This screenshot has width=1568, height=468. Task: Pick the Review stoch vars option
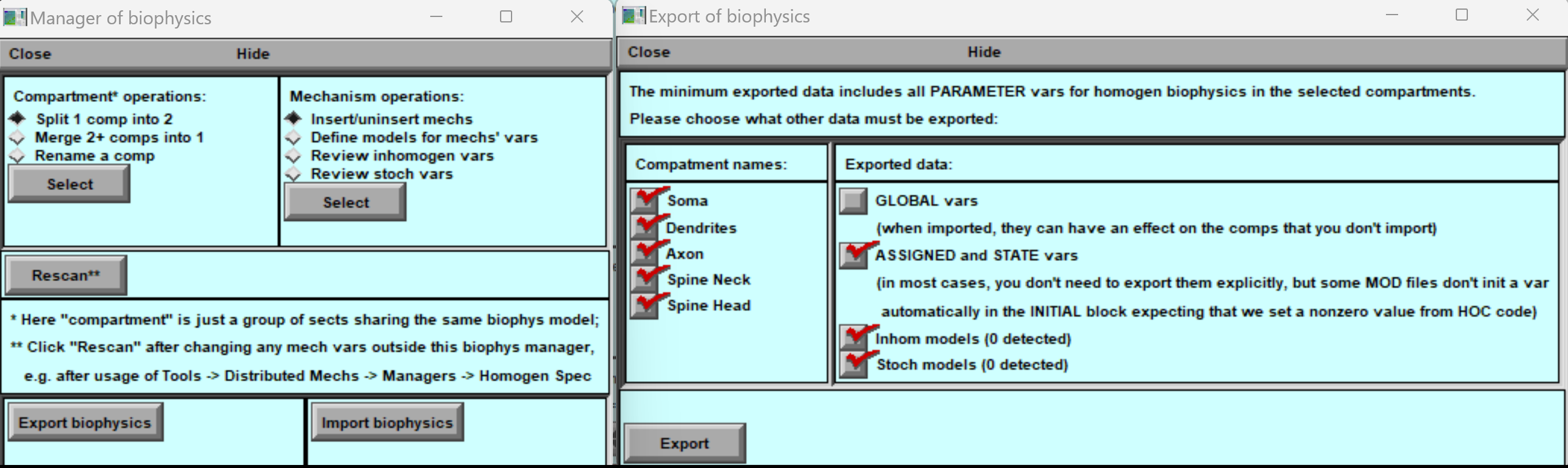(293, 175)
